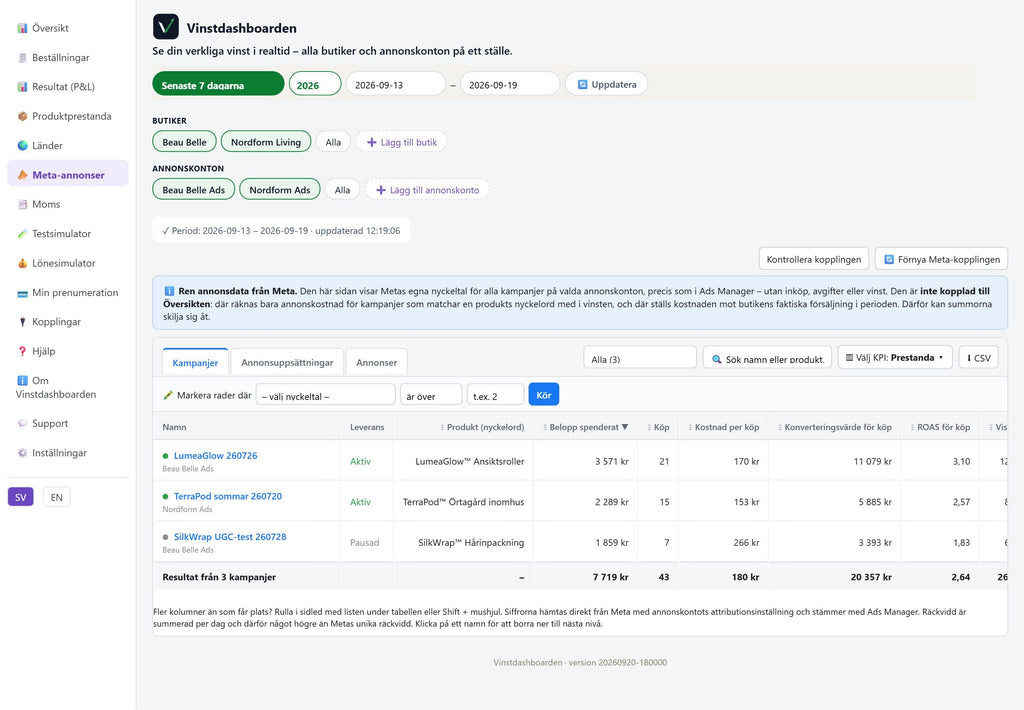
Task: Select Alla under Annonskonton
Action: [342, 189]
